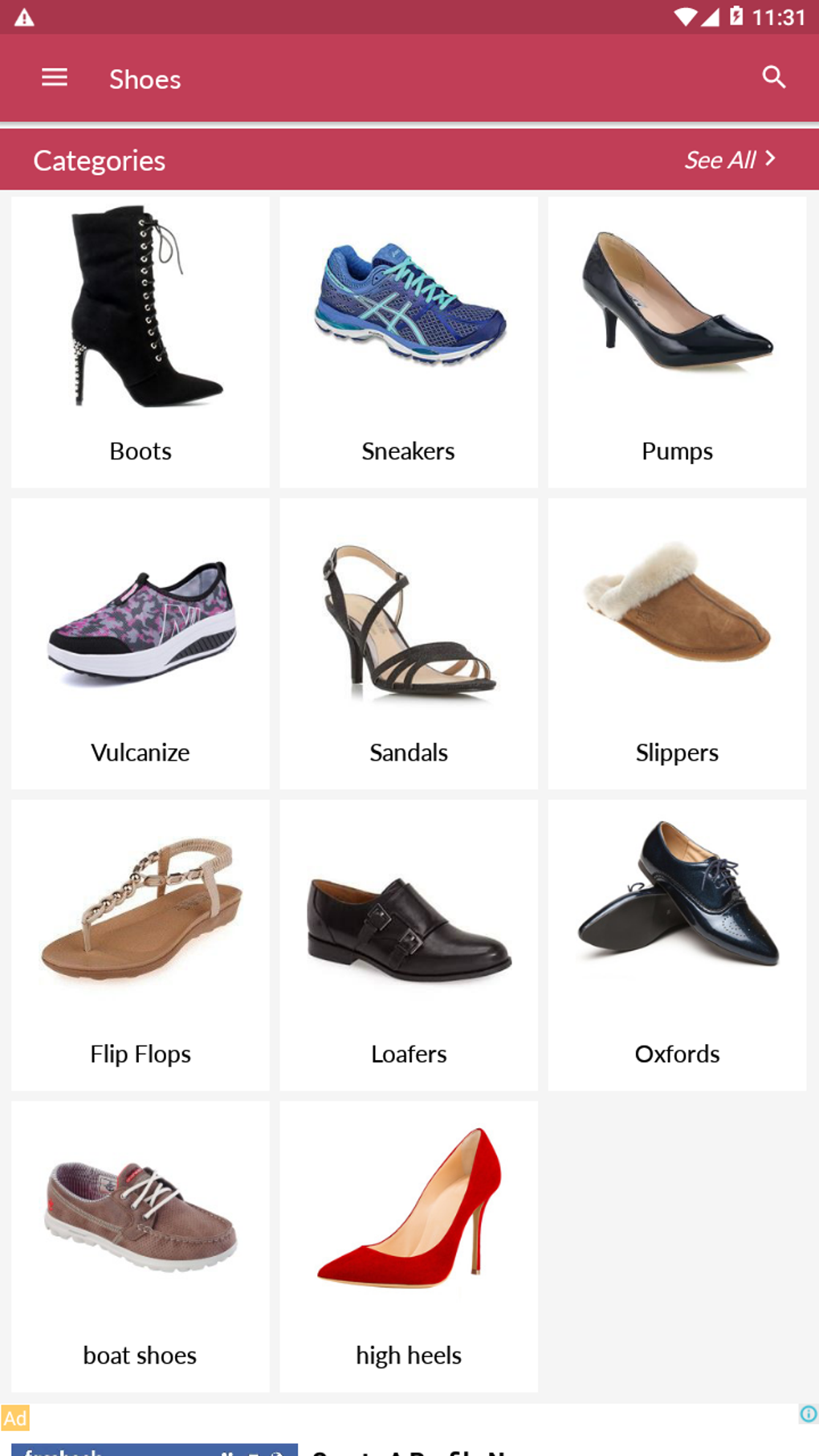Select the Boots category image
Screen dimensions: 819x1456
(141, 306)
